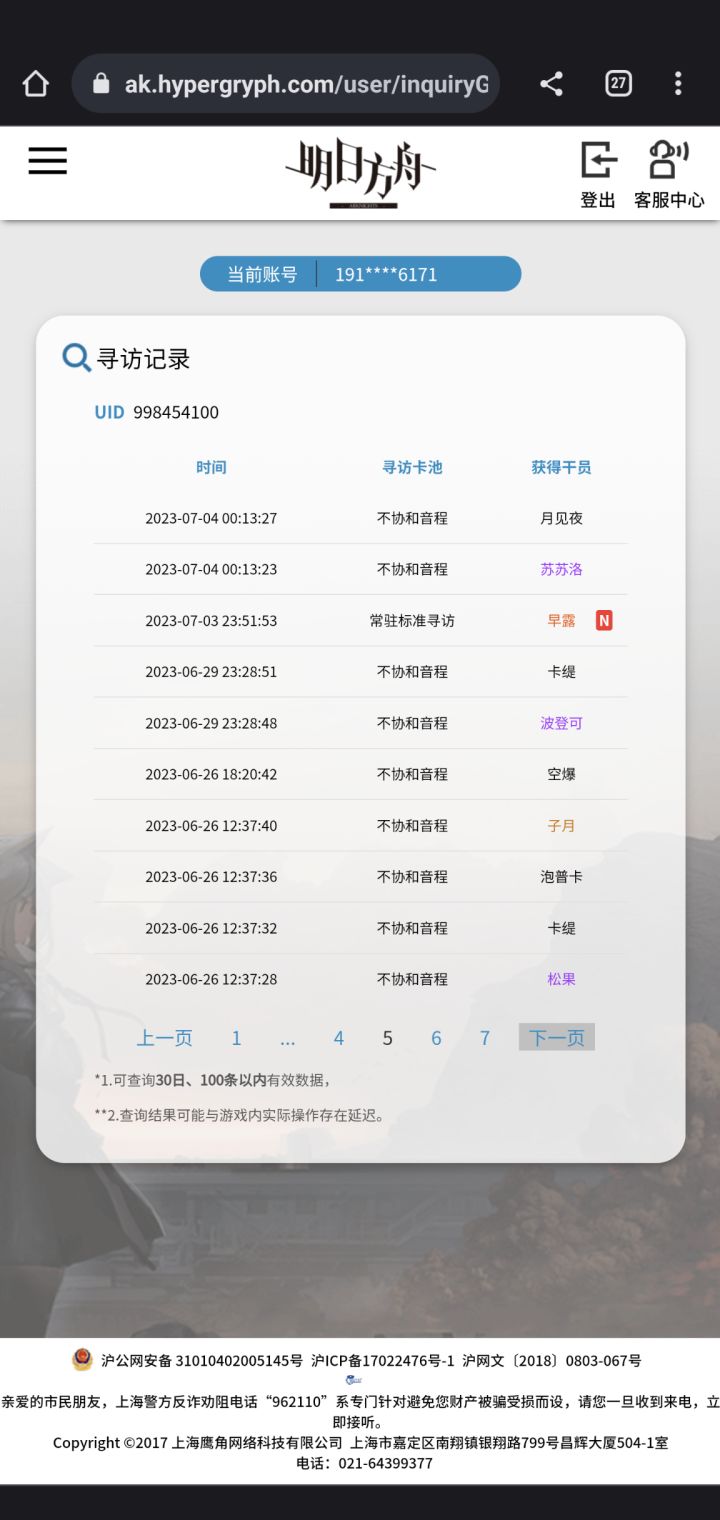Screen dimensions: 720x1520
Task: Tap operator name 月见夜
Action: (x=561, y=518)
